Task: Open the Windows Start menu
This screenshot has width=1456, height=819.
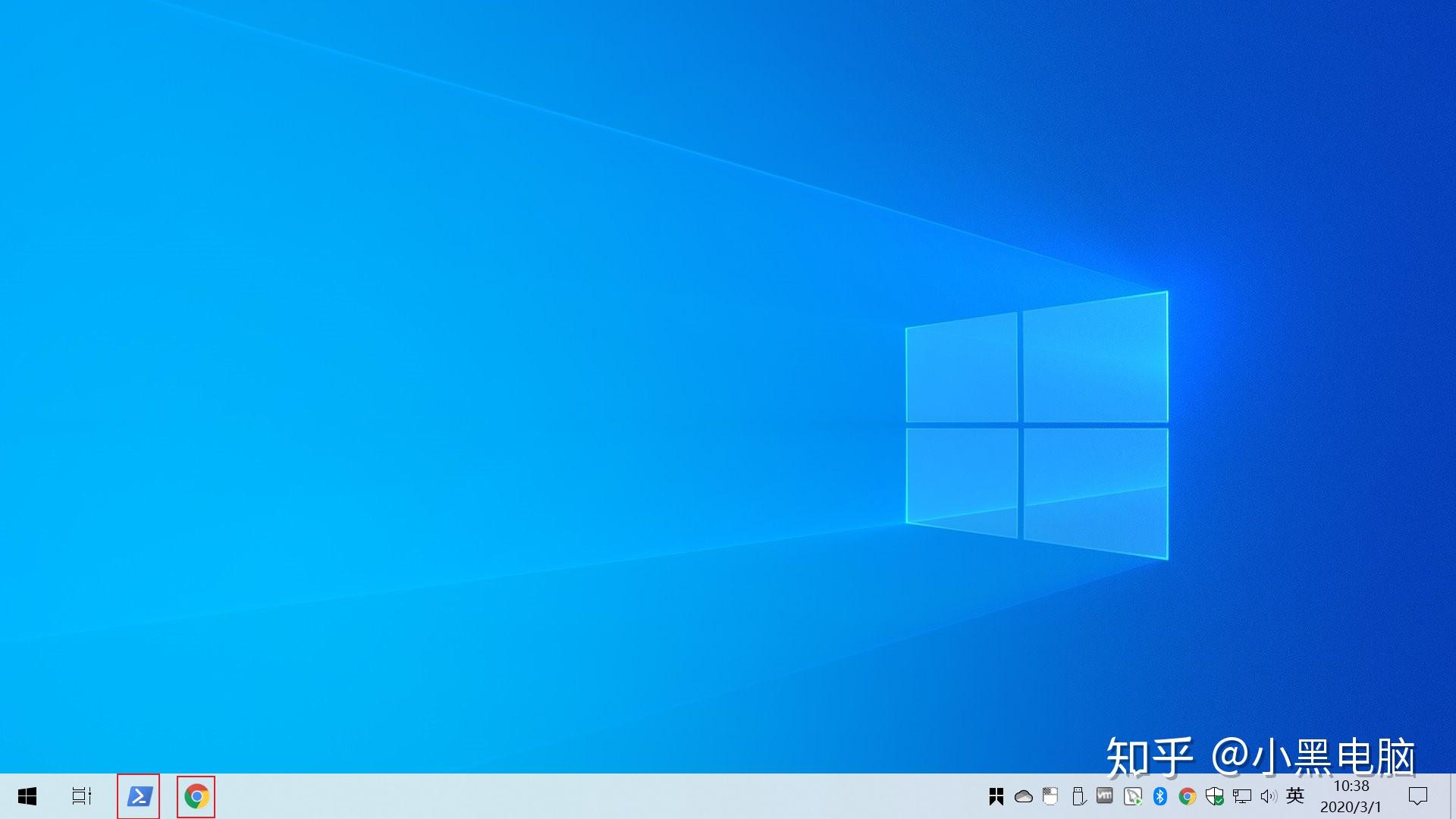Action: [27, 796]
